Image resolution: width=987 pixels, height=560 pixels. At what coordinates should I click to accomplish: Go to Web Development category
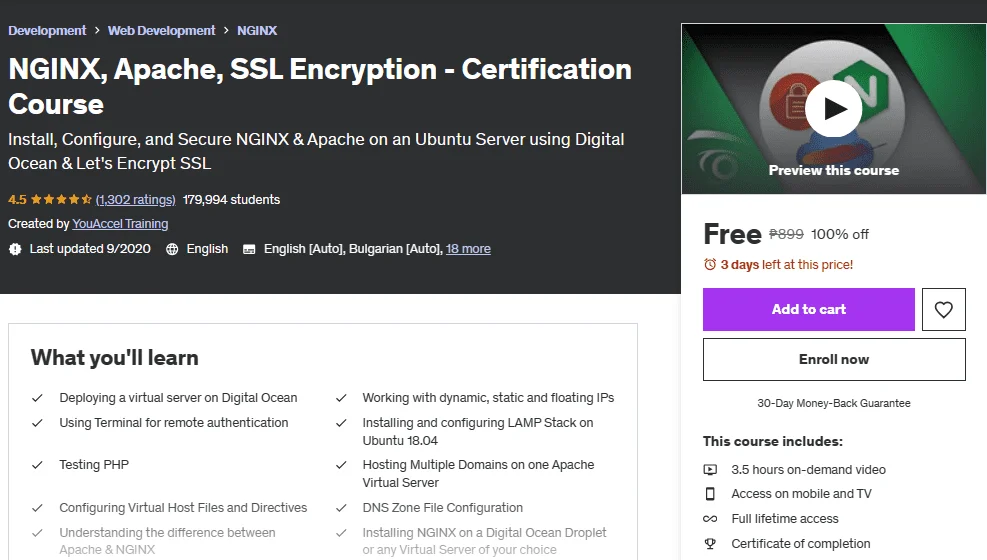pyautogui.click(x=161, y=30)
